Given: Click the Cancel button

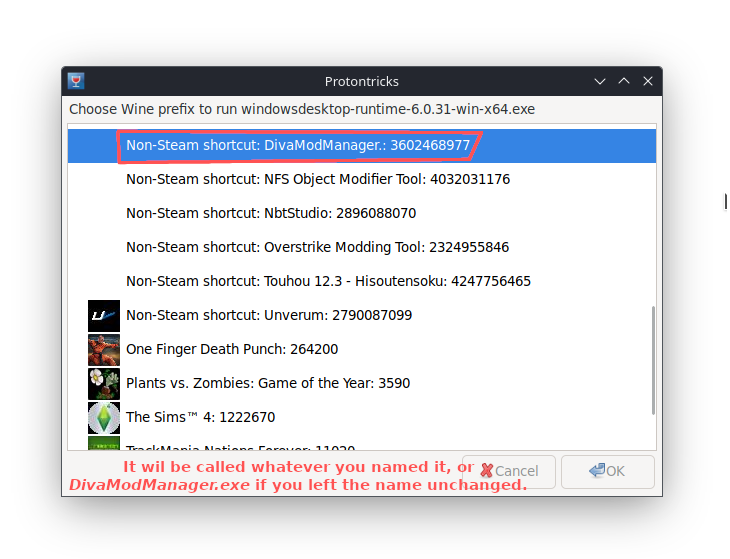Looking at the screenshot, I should coord(509,471).
